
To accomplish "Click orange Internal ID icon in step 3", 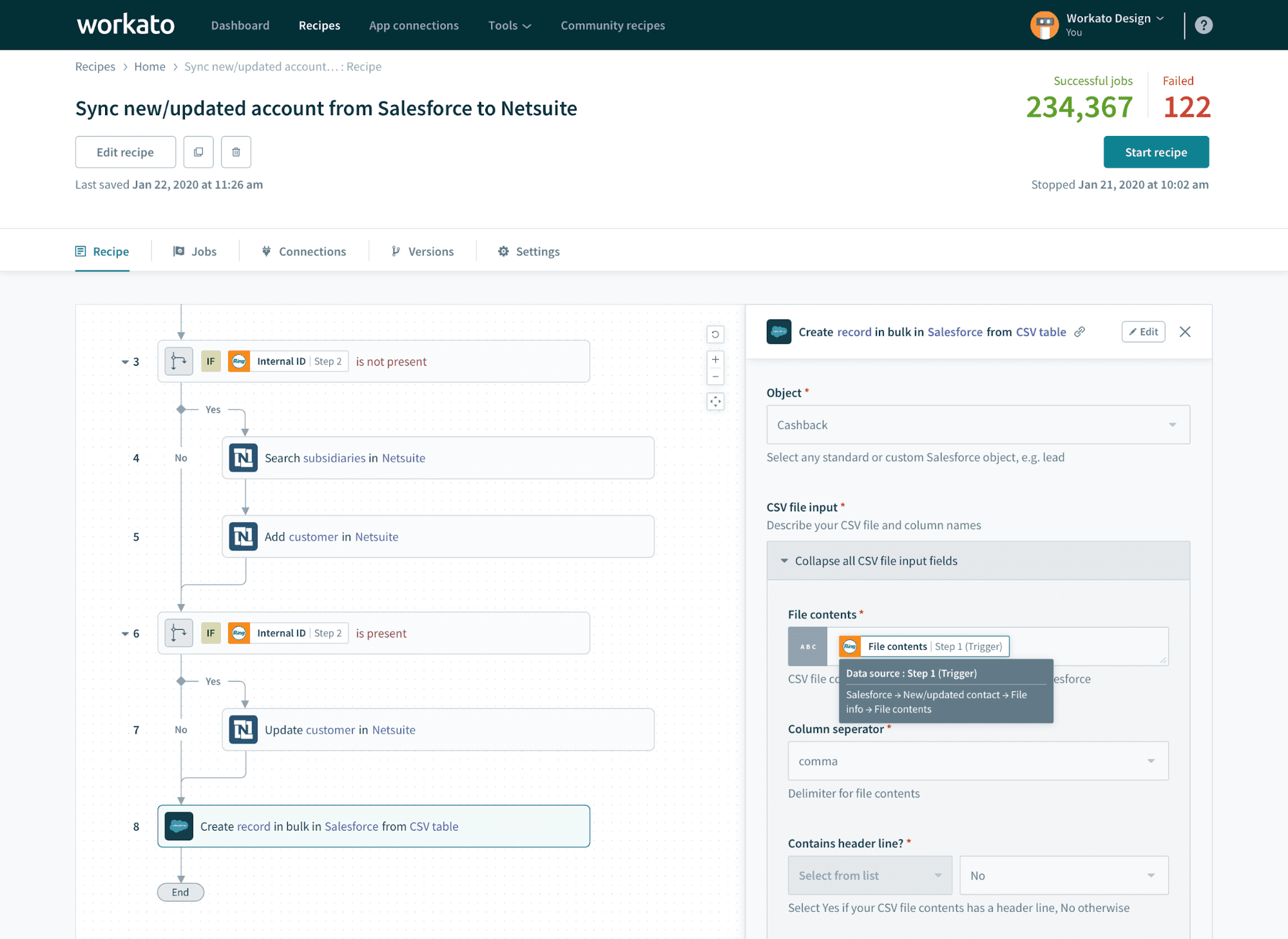I will pos(239,361).
